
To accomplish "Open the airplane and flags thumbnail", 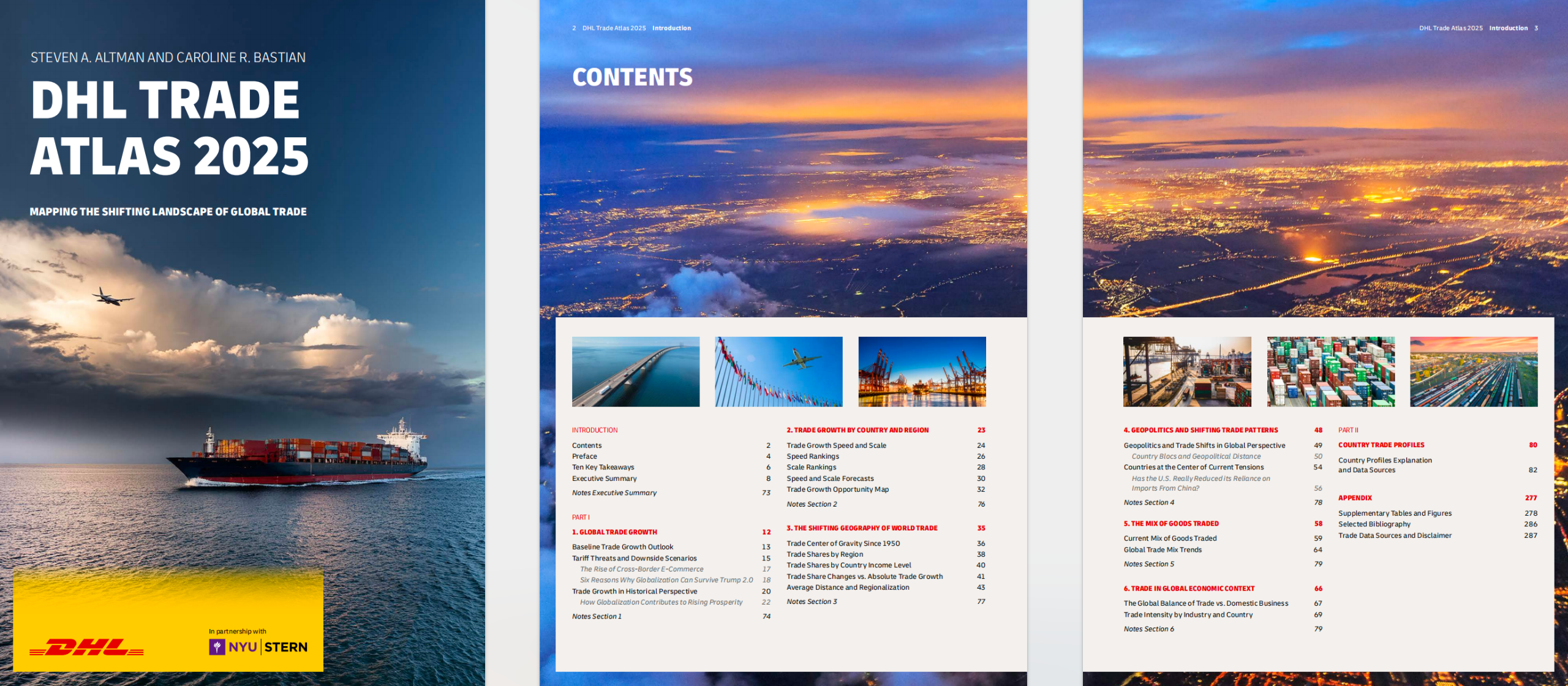I will [778, 372].
